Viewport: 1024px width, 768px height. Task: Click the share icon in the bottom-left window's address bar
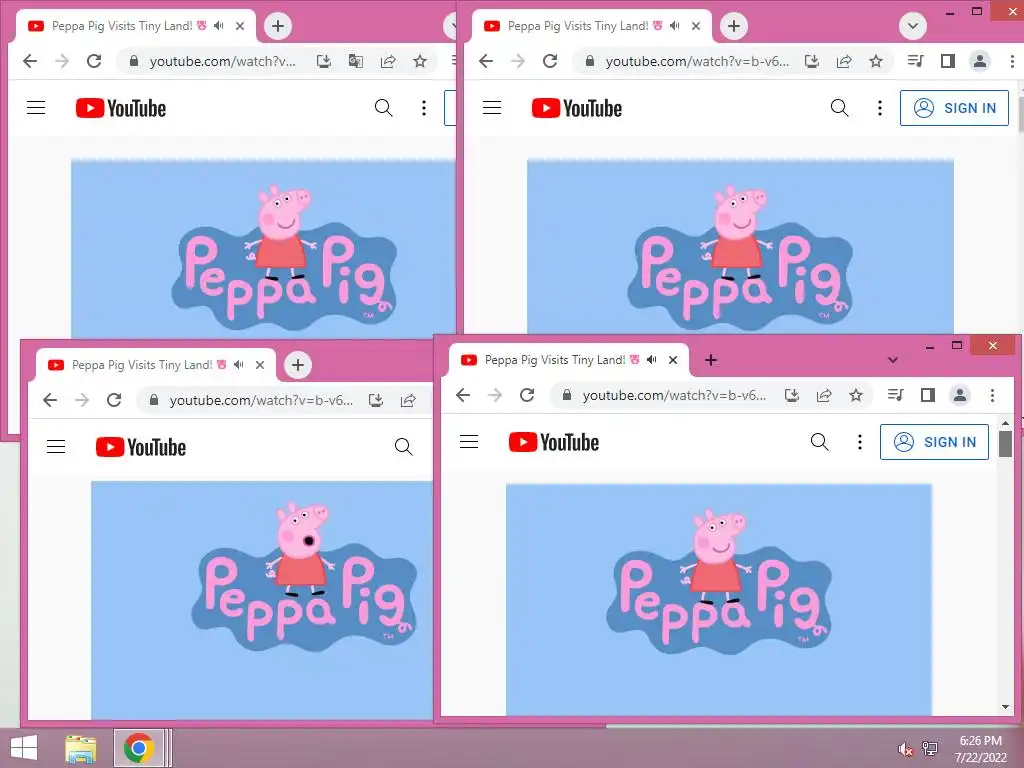408,400
